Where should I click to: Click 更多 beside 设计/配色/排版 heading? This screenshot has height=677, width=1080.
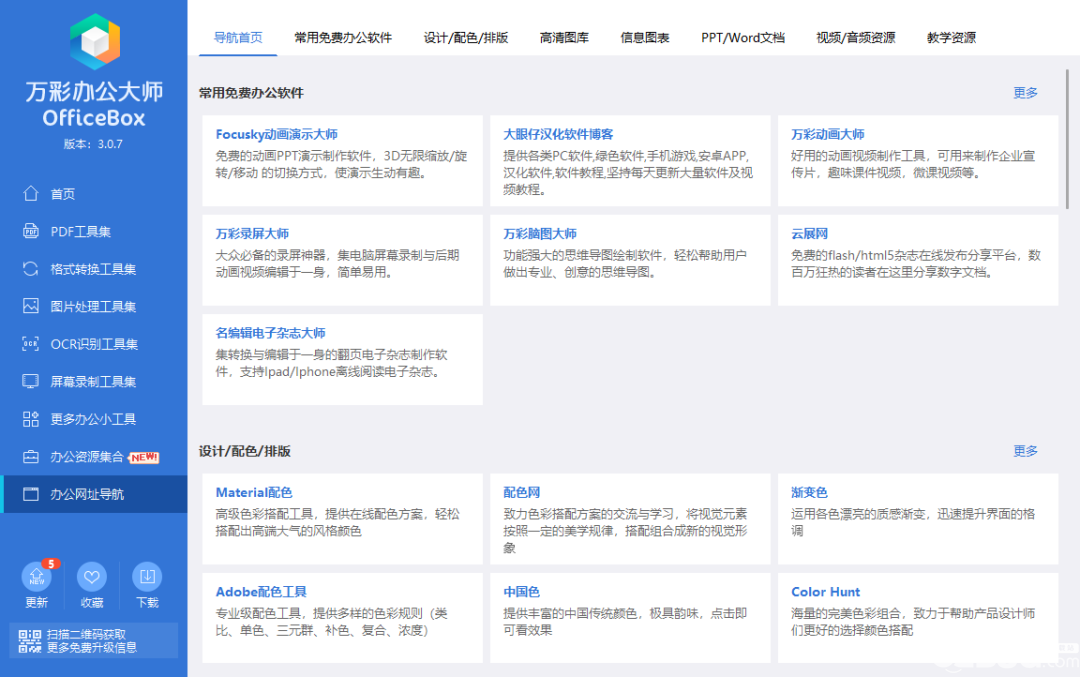click(1025, 451)
